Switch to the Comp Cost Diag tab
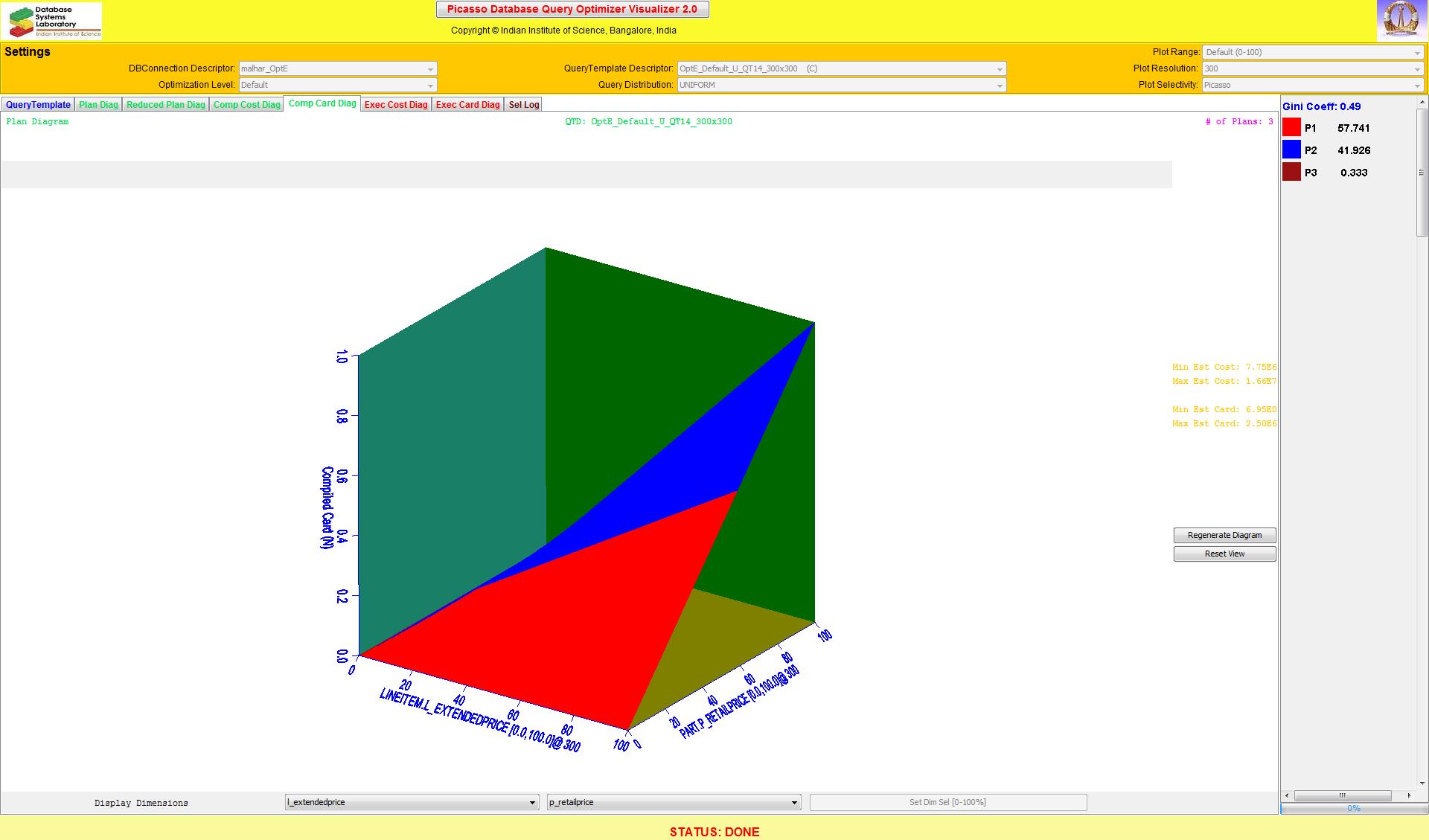 [x=246, y=105]
